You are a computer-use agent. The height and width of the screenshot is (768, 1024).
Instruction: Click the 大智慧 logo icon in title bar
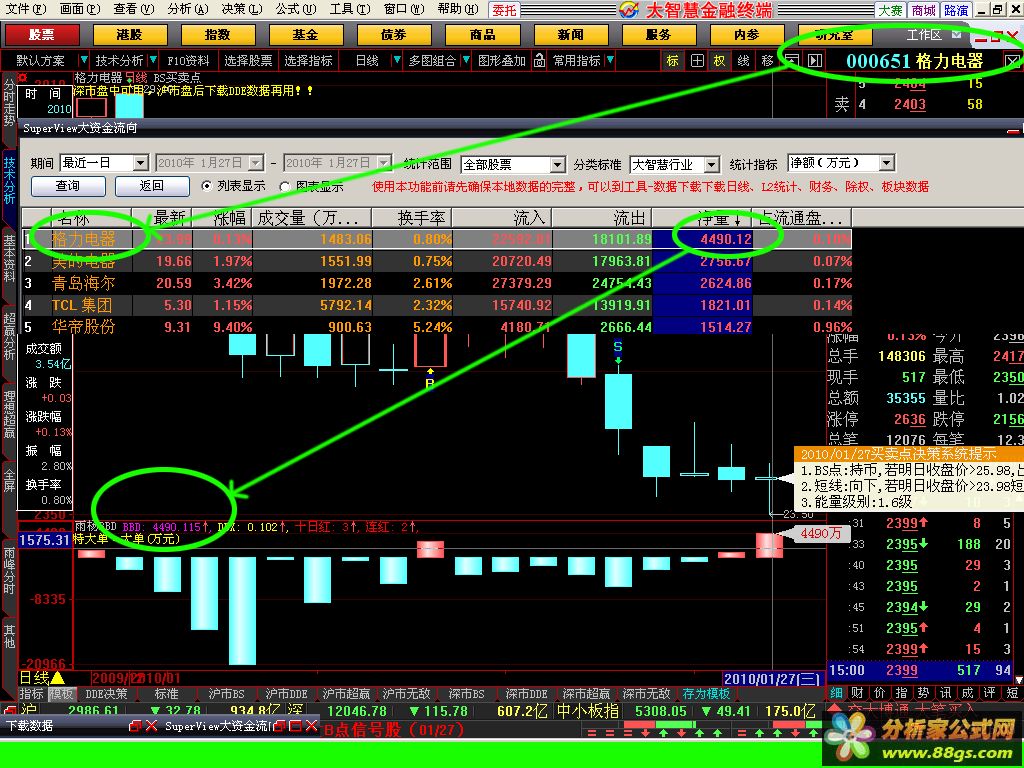pyautogui.click(x=629, y=9)
